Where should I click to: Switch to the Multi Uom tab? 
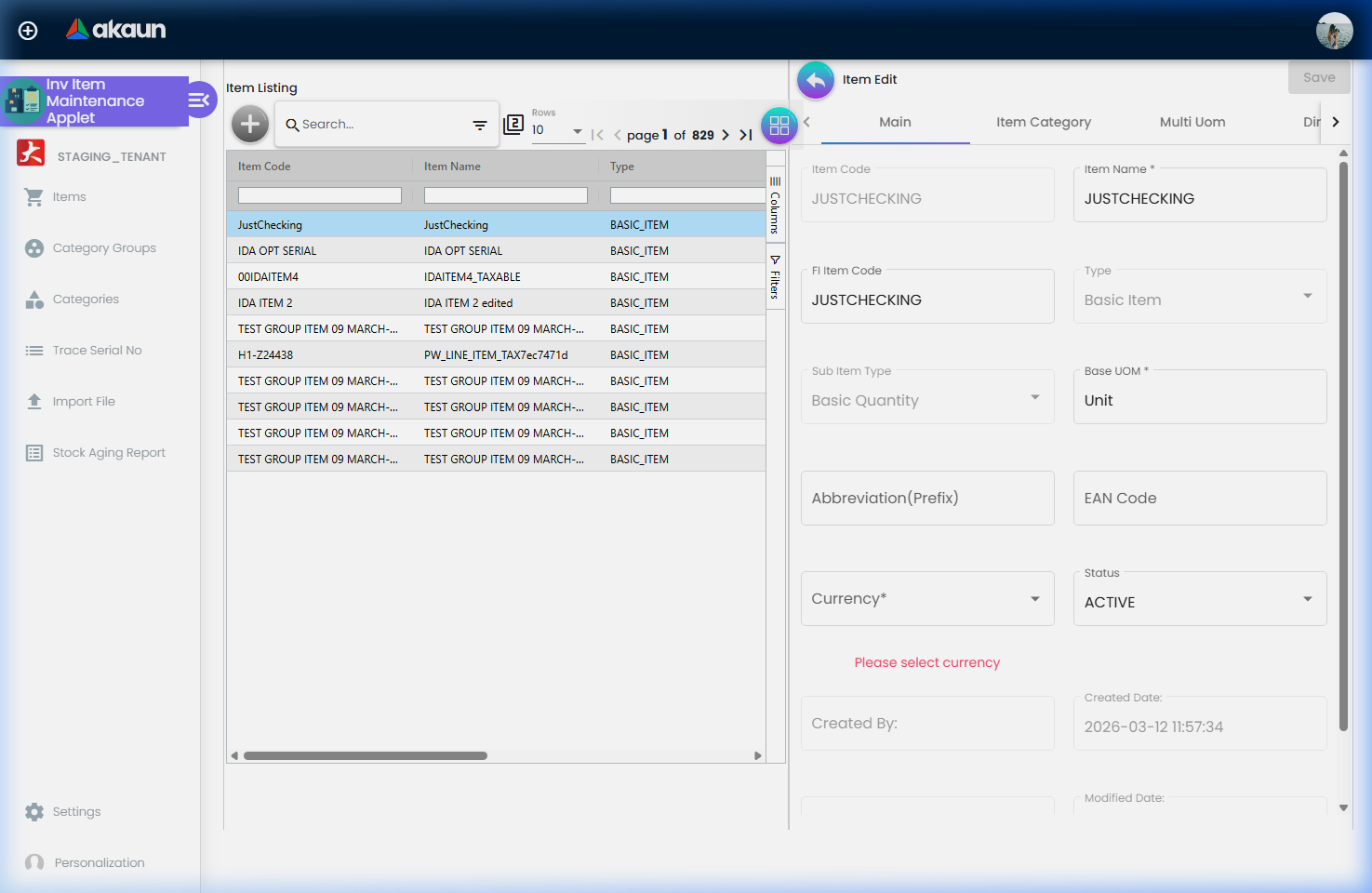[x=1192, y=122]
